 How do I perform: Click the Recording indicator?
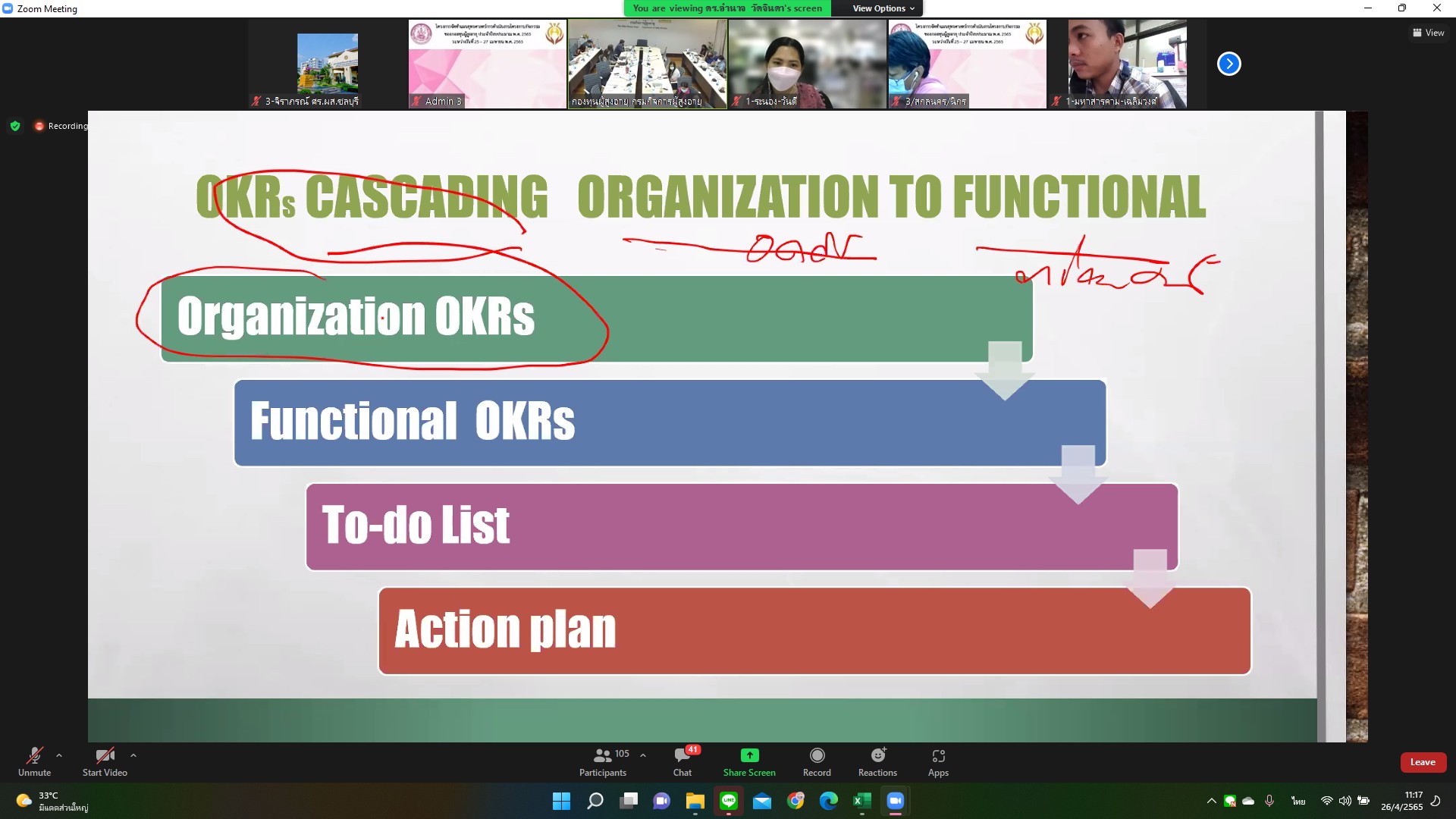pos(62,126)
